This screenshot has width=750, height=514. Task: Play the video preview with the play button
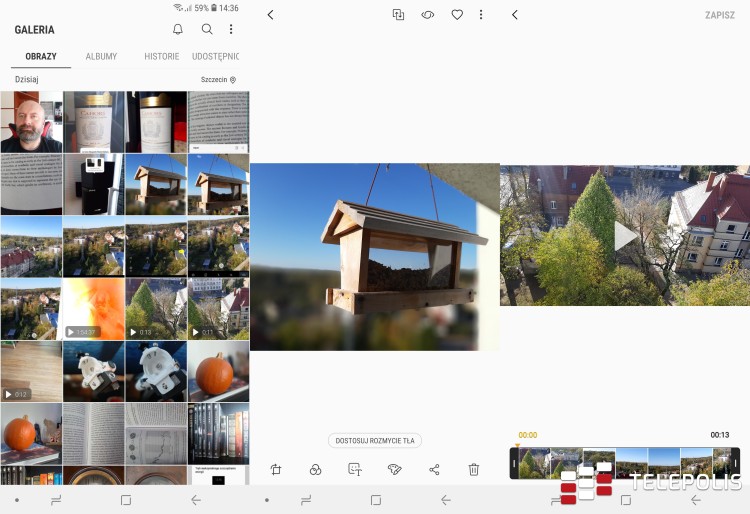(625, 236)
